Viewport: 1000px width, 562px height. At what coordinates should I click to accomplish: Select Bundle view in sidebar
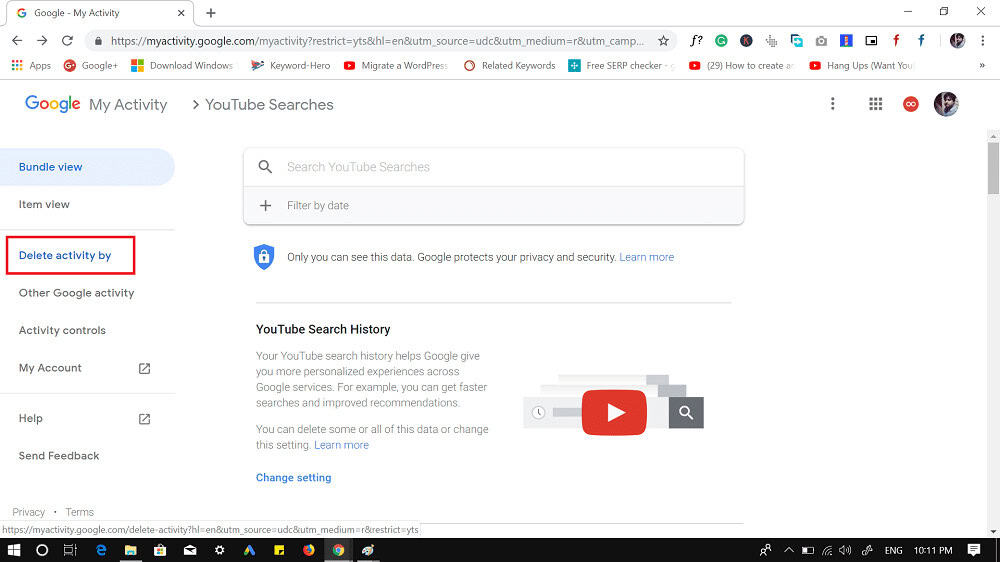pyautogui.click(x=87, y=167)
